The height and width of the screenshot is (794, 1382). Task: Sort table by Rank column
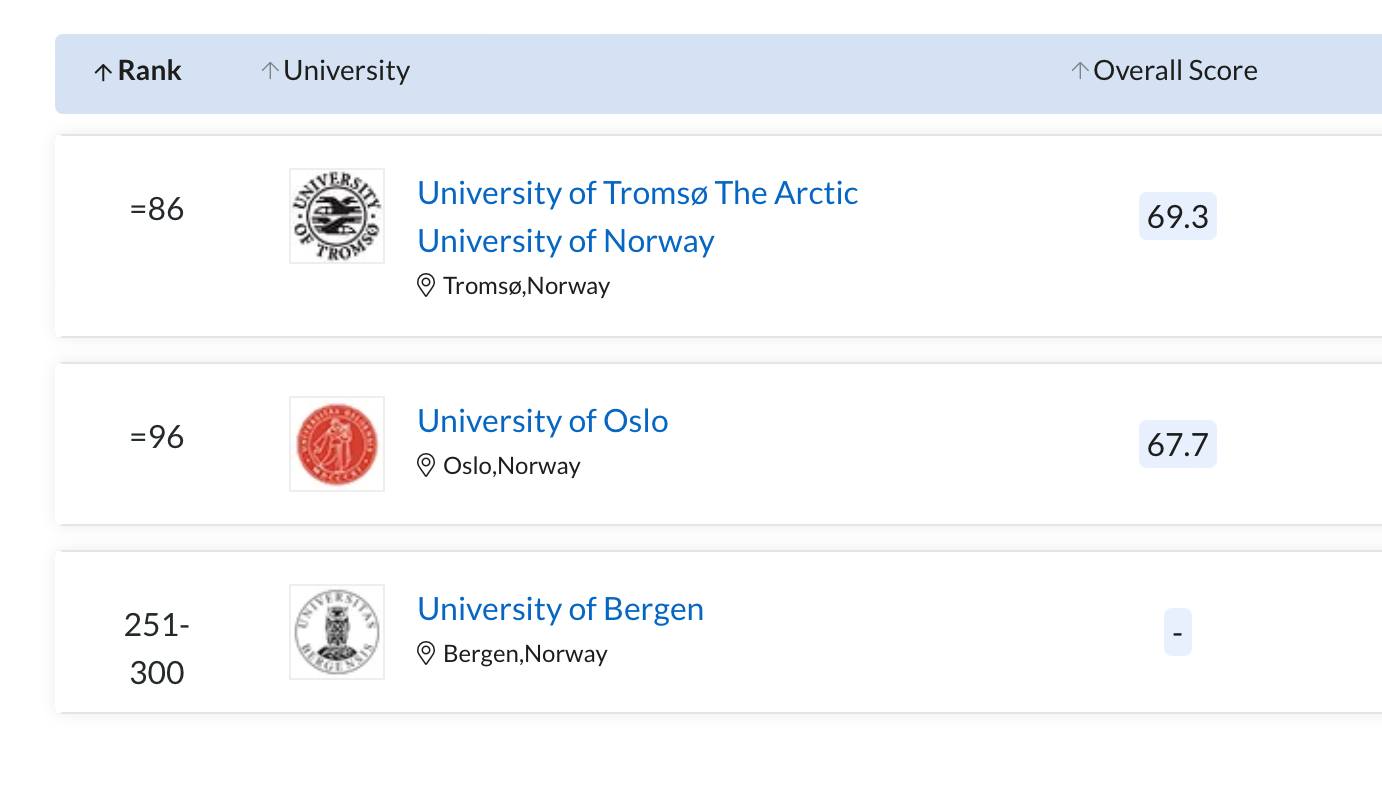(138, 71)
